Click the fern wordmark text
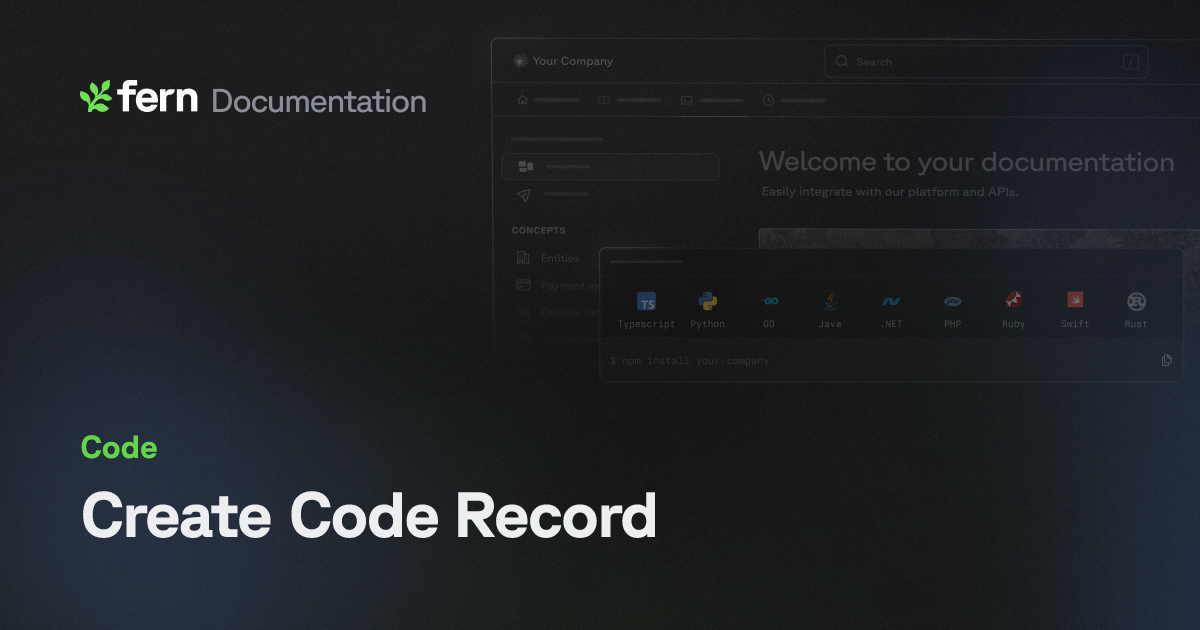 point(158,97)
